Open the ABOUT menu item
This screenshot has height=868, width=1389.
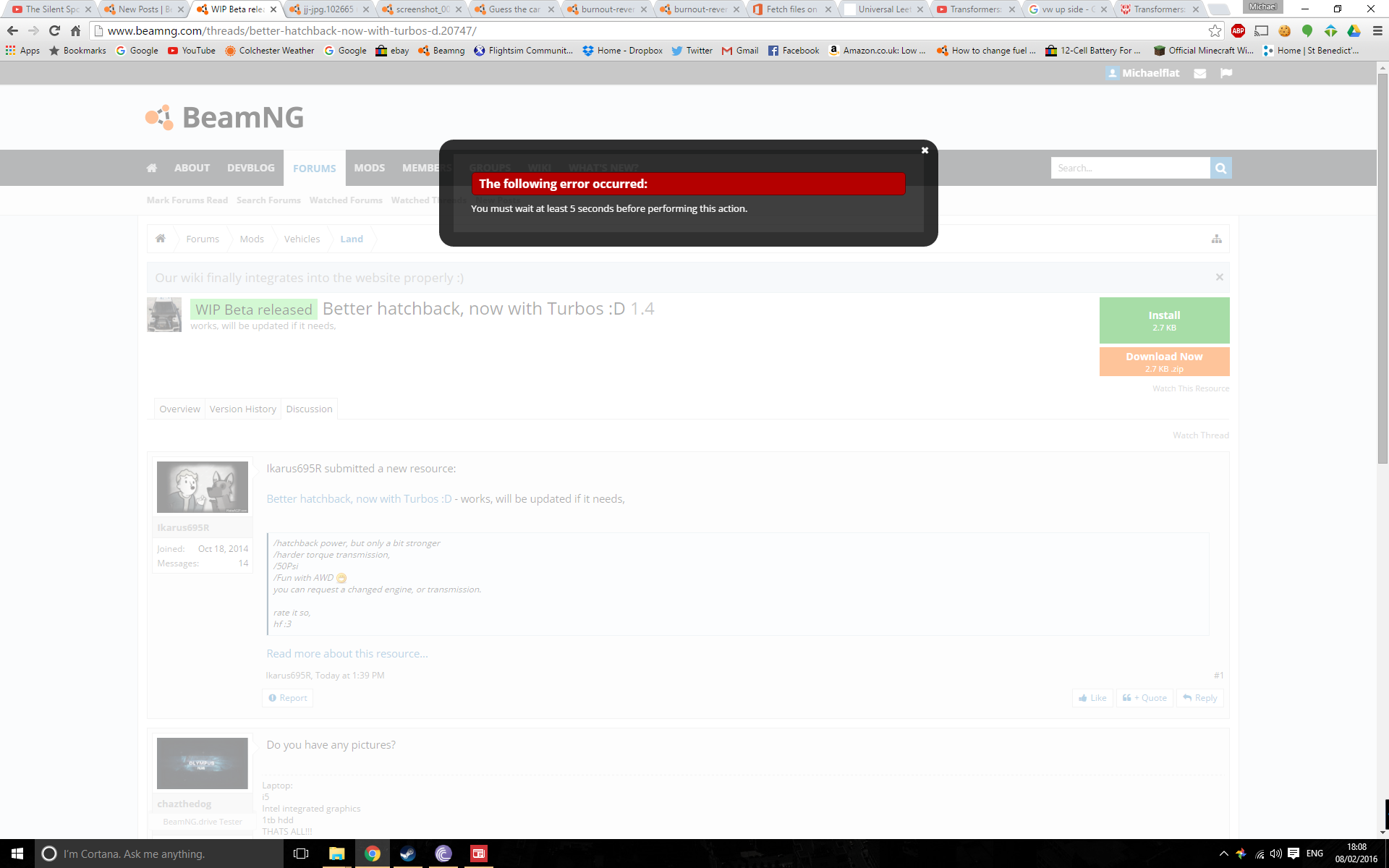click(192, 168)
